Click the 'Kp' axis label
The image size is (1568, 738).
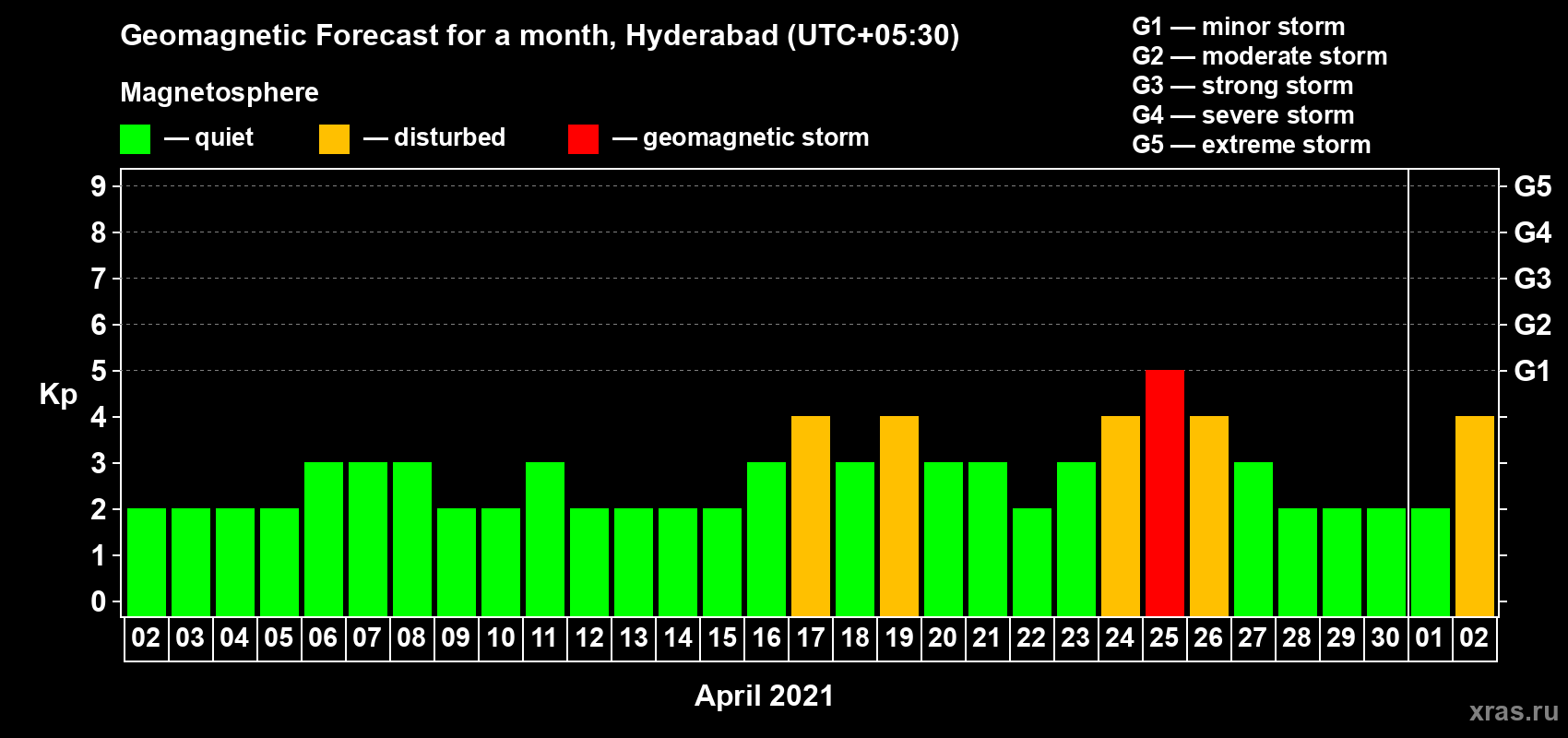pyautogui.click(x=58, y=395)
